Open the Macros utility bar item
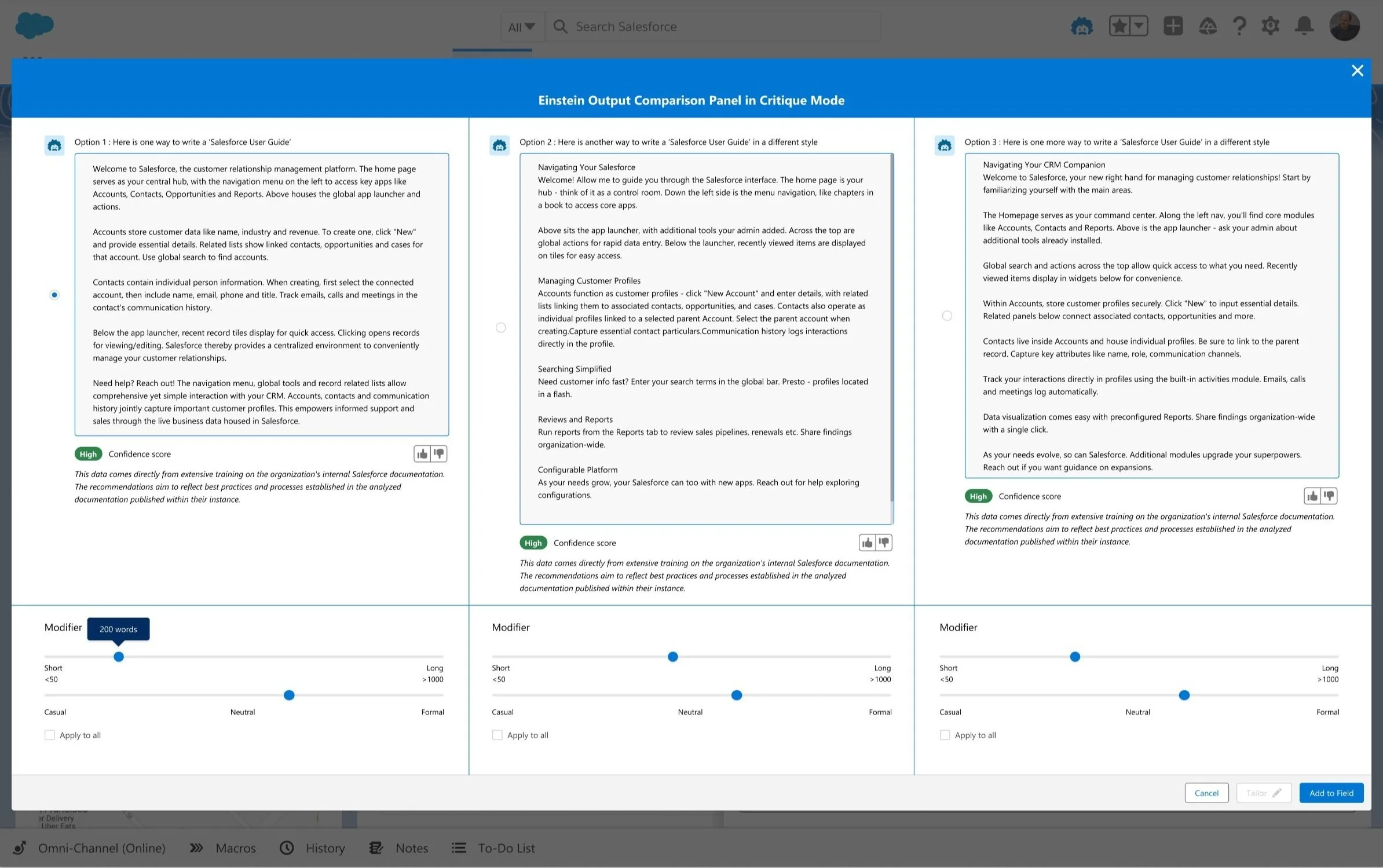 pos(223,848)
